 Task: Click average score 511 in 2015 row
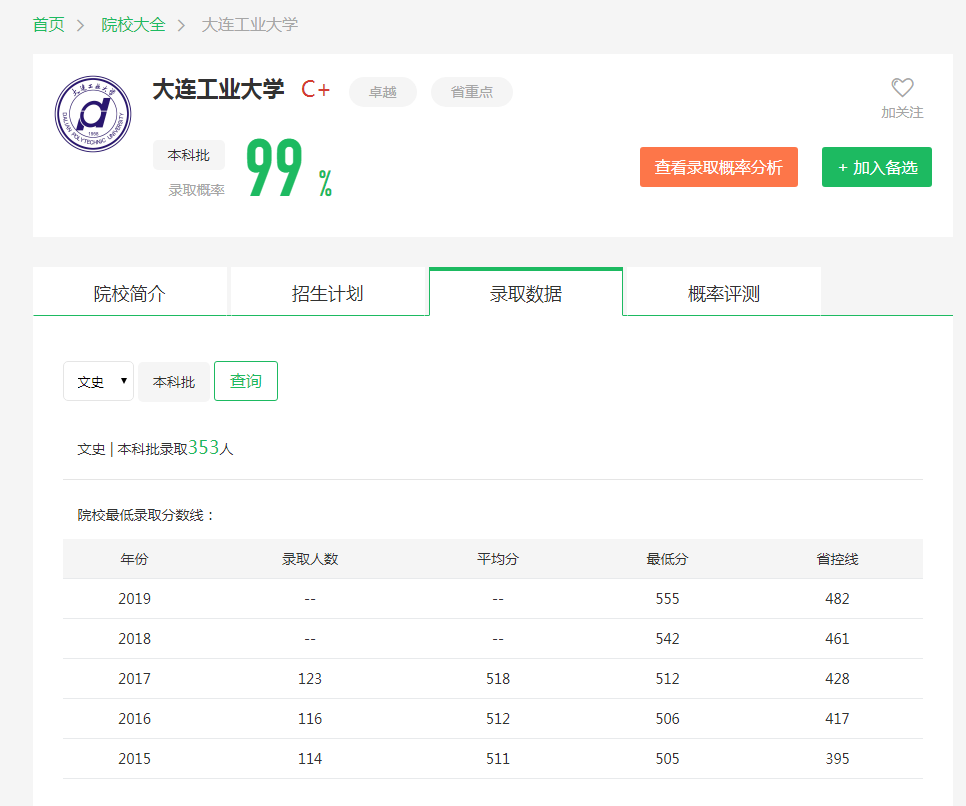498,759
